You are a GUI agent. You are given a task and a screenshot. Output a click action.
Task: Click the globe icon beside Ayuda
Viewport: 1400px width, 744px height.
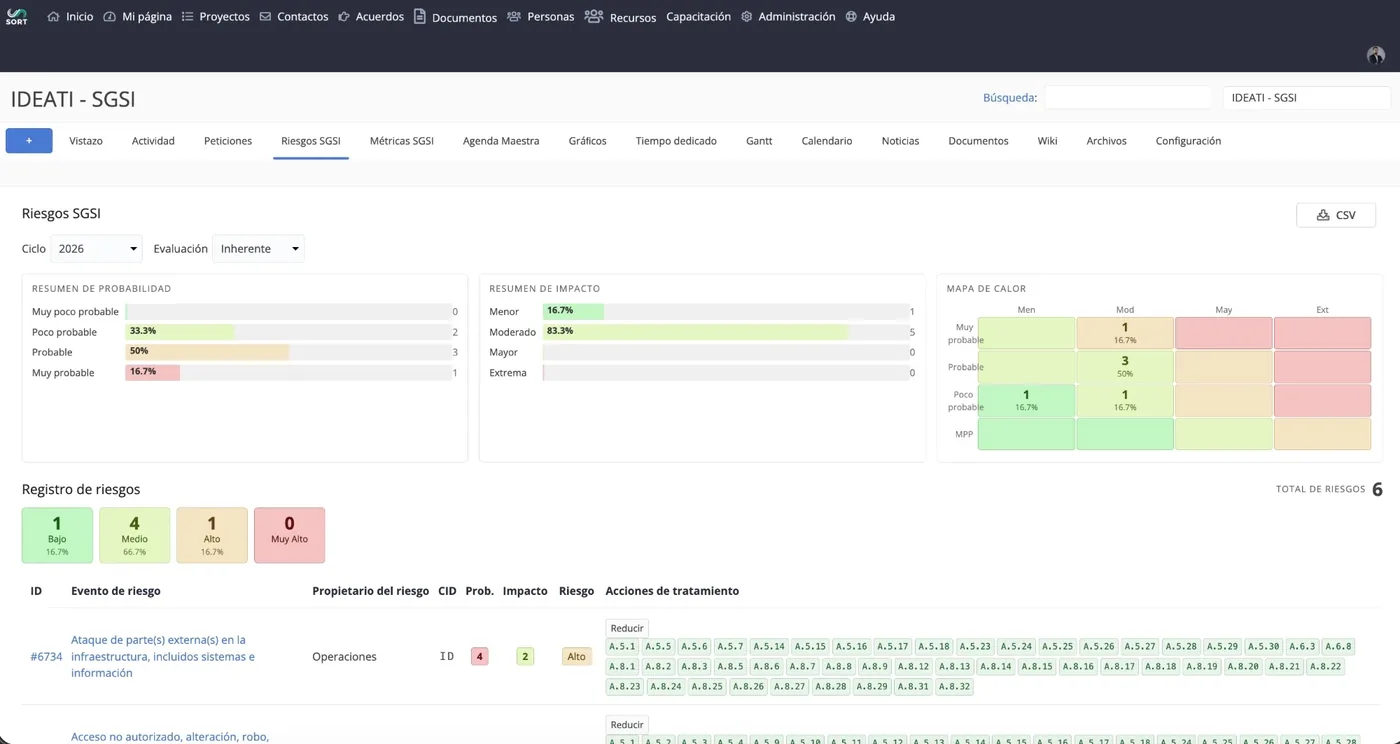coord(851,17)
